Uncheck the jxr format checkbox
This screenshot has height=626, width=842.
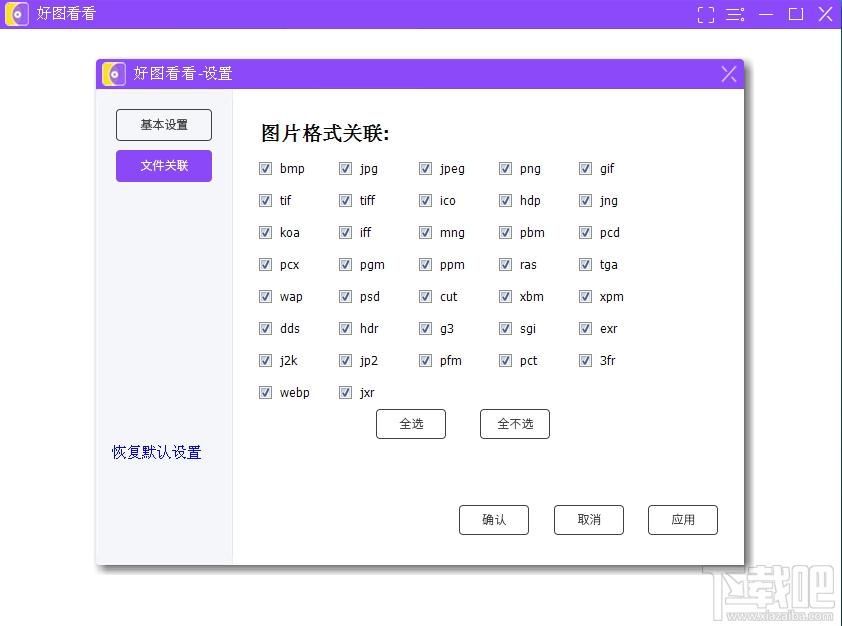pos(345,393)
